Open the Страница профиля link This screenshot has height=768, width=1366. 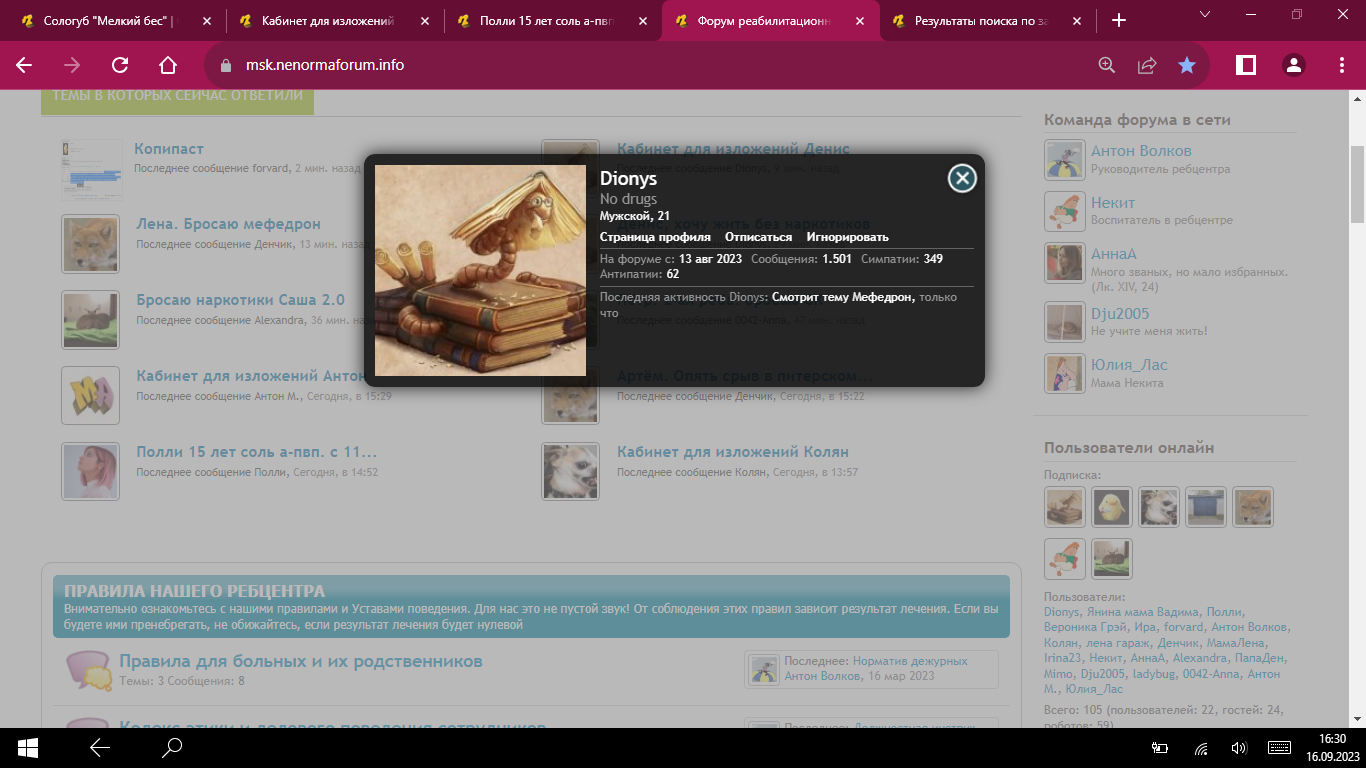click(x=655, y=237)
